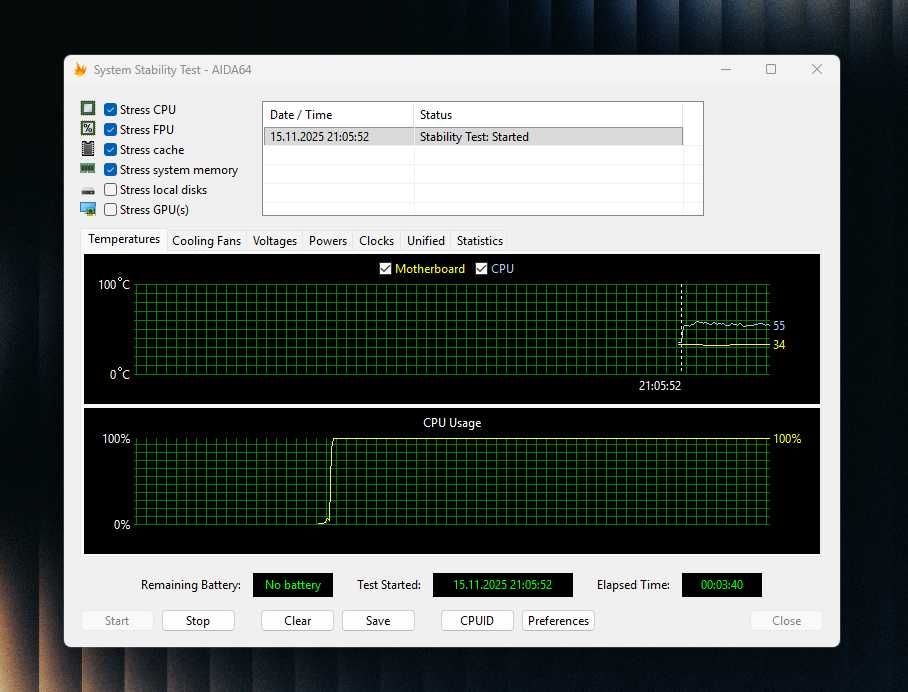Click the 100% CPU usage value label
This screenshot has height=692, width=908.
point(787,439)
